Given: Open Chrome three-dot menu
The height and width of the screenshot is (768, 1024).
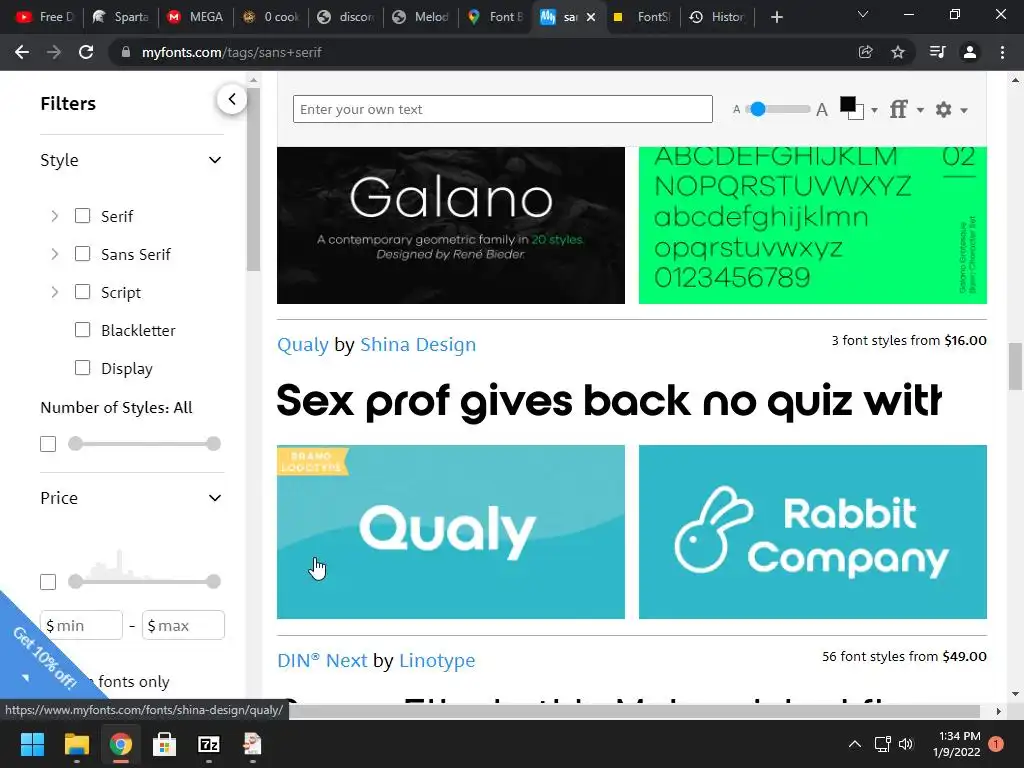Looking at the screenshot, I should (x=1002, y=52).
